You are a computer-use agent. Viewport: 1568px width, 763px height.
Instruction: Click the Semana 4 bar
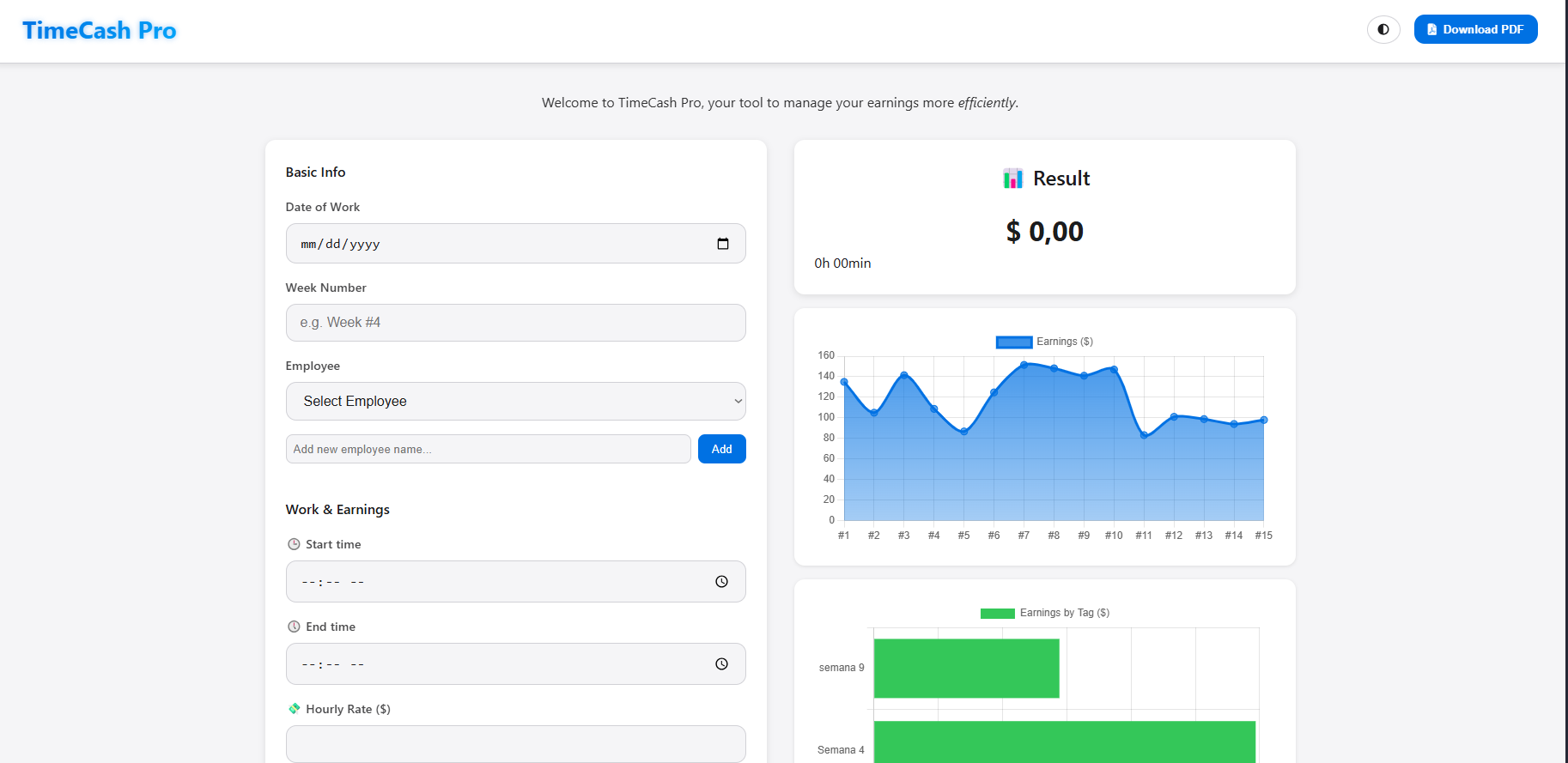pos(1065,742)
